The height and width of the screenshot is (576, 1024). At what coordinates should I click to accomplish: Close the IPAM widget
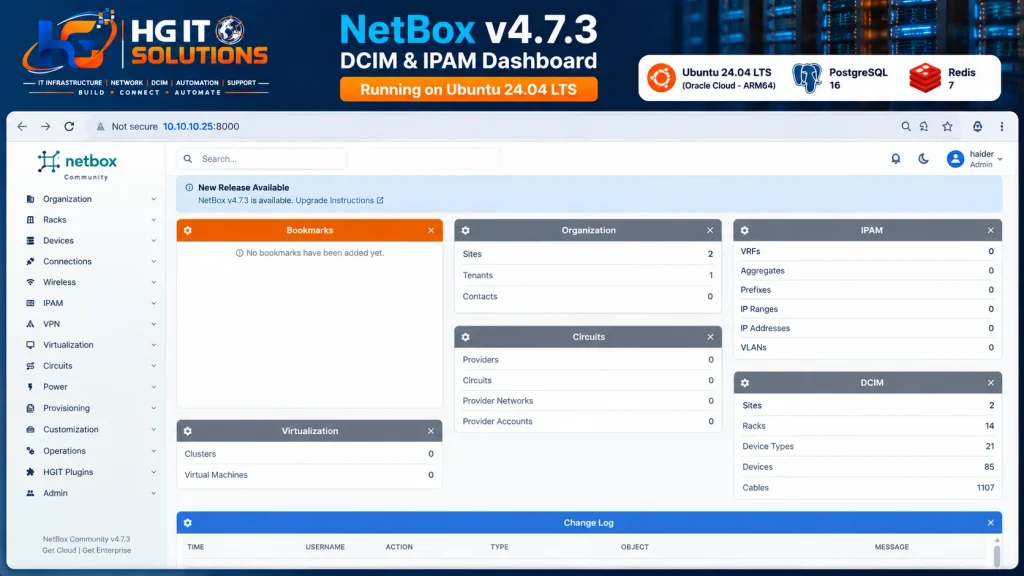click(991, 230)
